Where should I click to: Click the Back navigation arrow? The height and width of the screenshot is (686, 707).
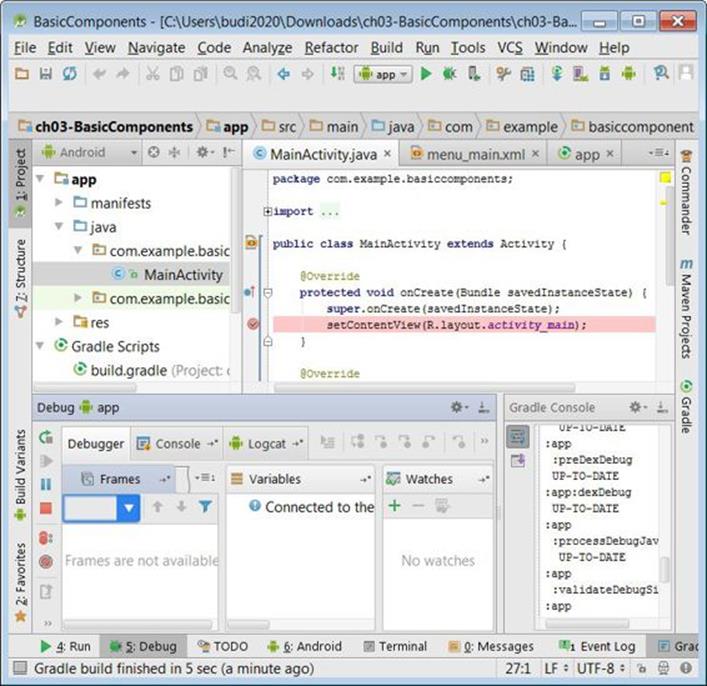283,73
